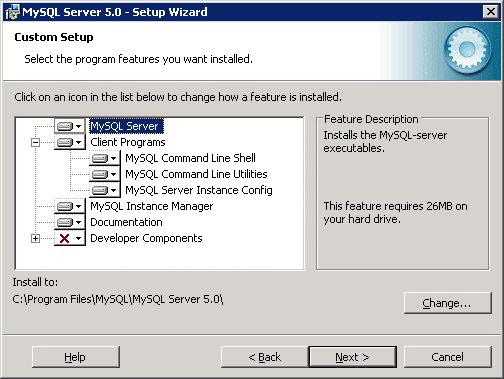Viewport: 504px width, 379px height.
Task: Open MySQL Server Instance Config feature icon
Action: (x=105, y=190)
